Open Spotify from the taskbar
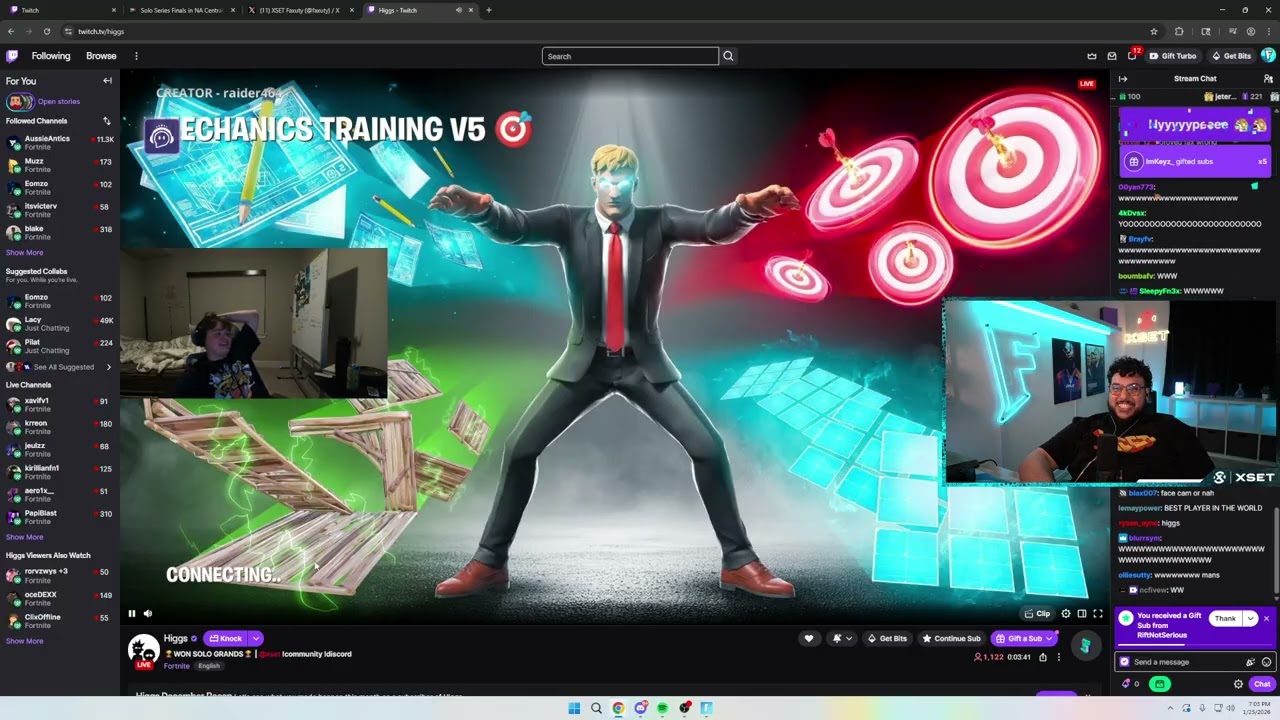The width and height of the screenshot is (1280, 720). coord(662,708)
